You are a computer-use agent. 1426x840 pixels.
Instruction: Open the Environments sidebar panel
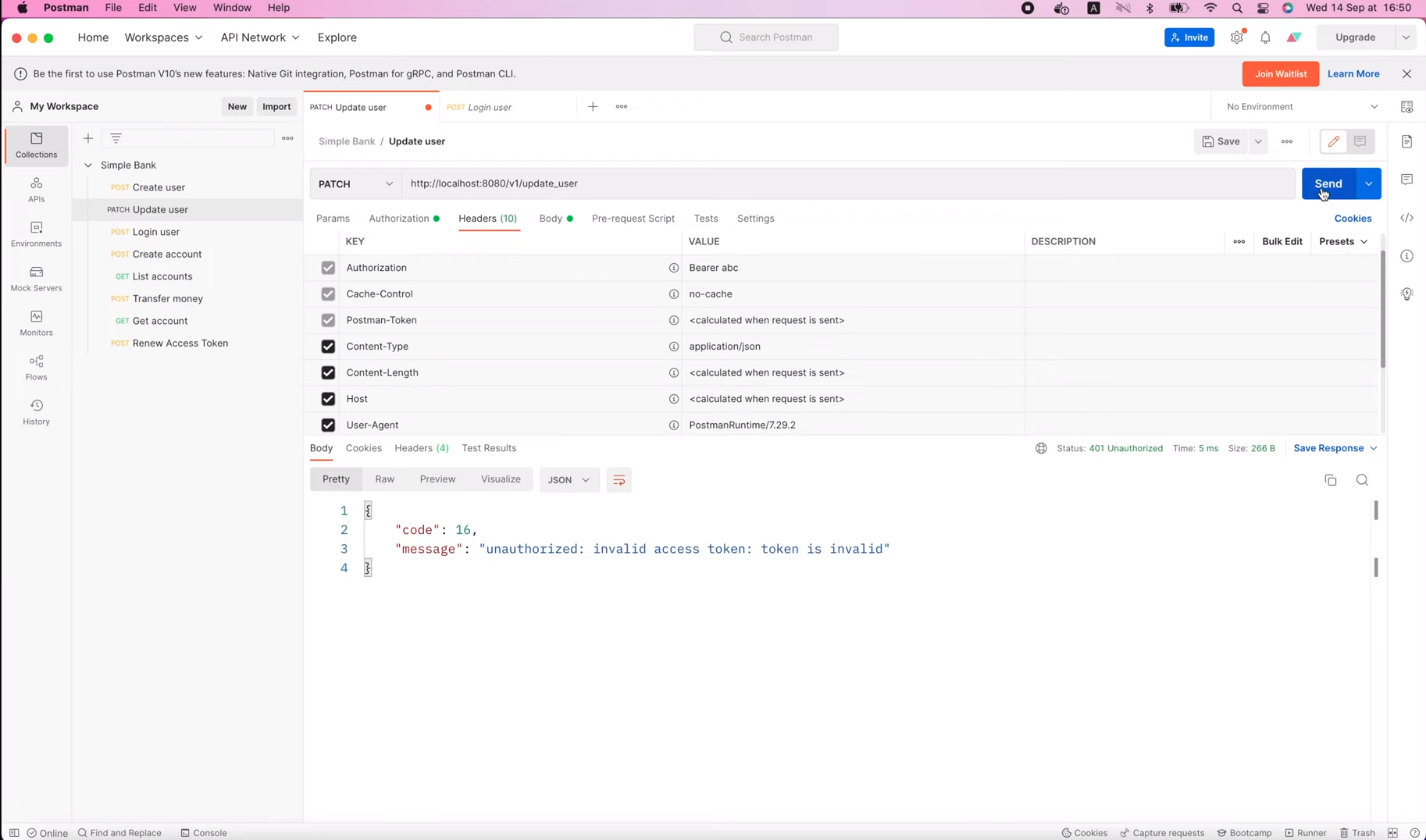click(x=36, y=234)
